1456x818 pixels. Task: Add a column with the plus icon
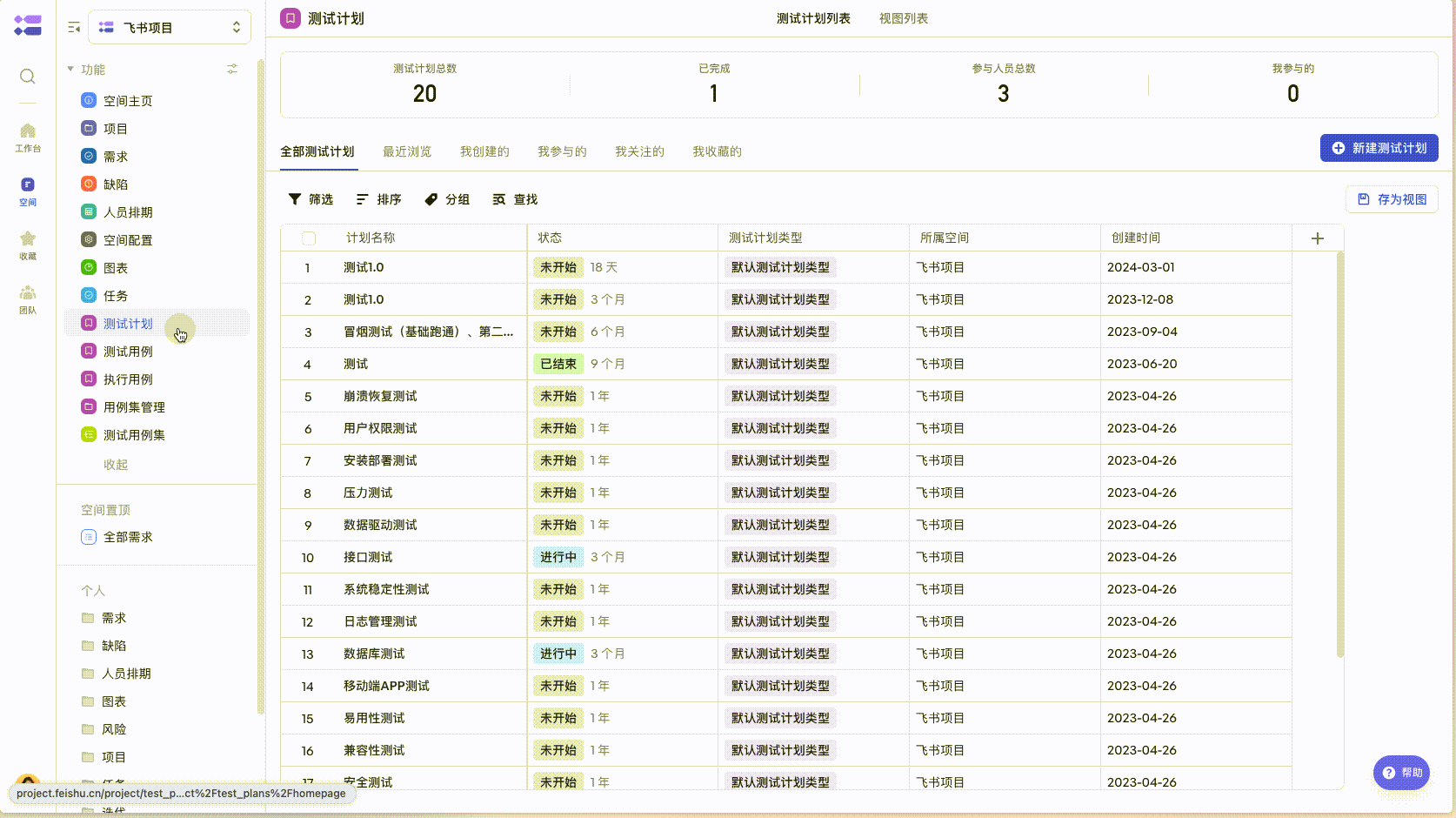click(x=1318, y=238)
